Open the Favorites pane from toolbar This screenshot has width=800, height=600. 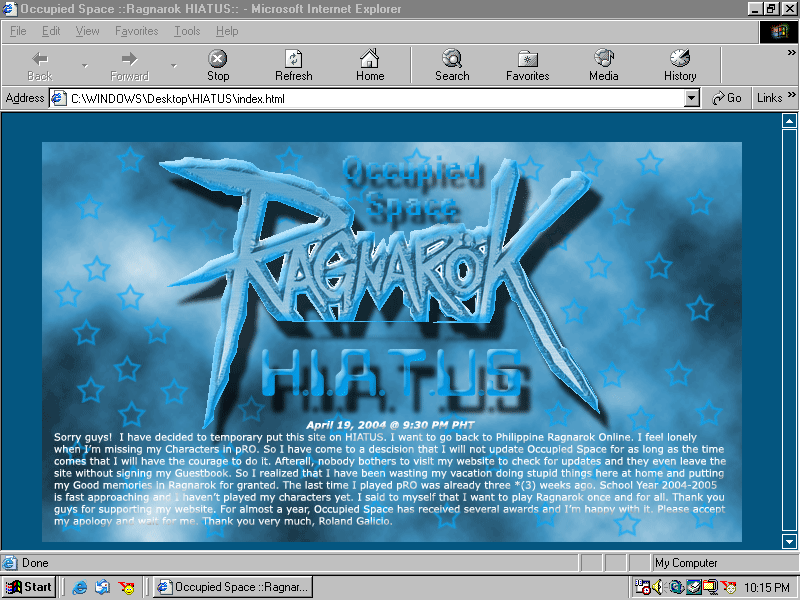pos(528,66)
